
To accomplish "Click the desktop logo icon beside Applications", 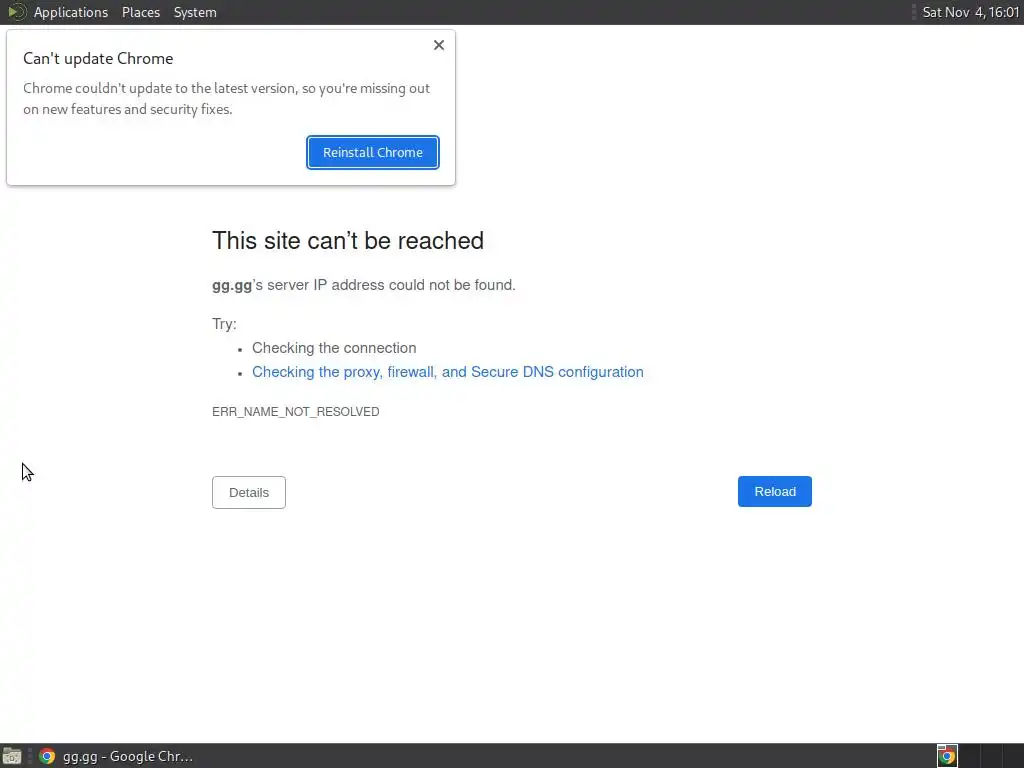I will click(16, 12).
